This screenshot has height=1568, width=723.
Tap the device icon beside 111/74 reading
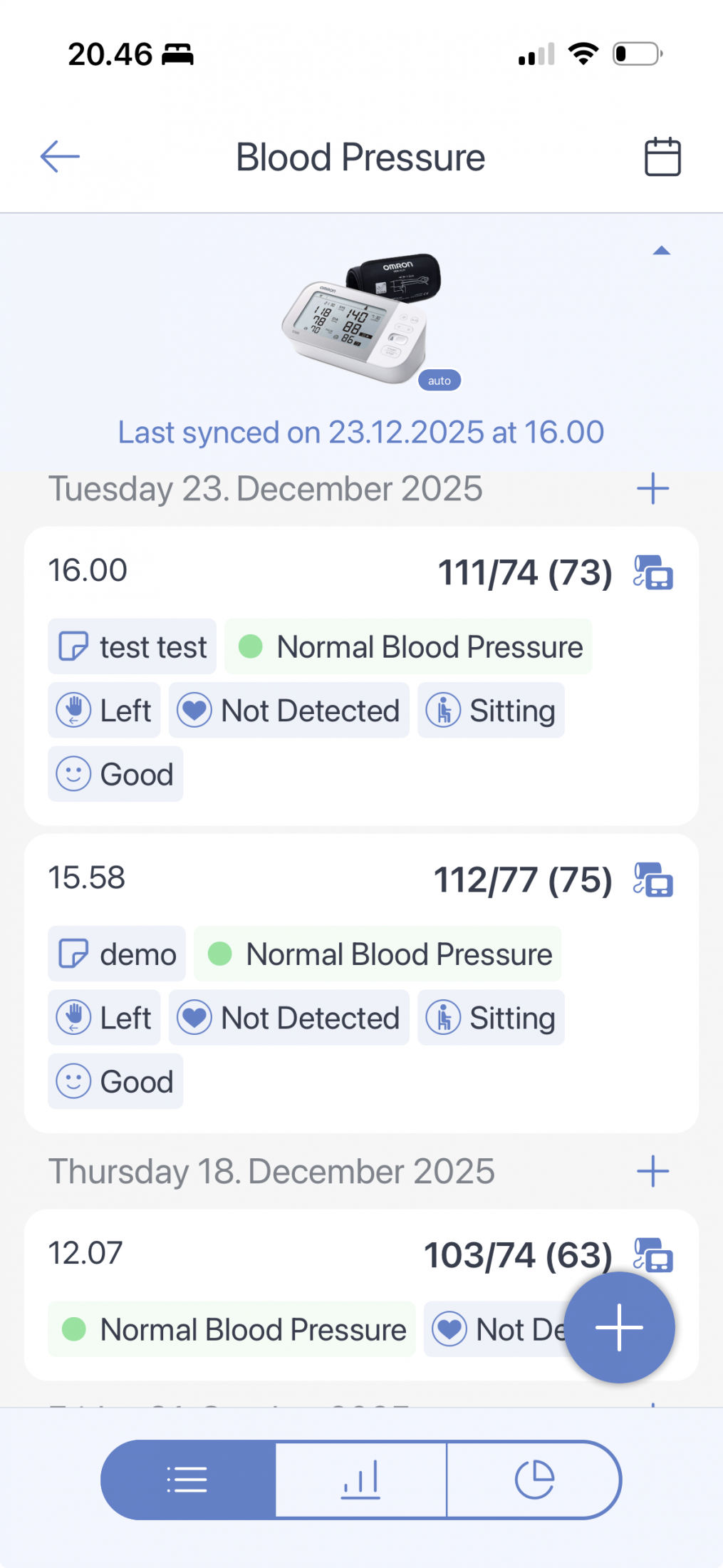pyautogui.click(x=653, y=573)
